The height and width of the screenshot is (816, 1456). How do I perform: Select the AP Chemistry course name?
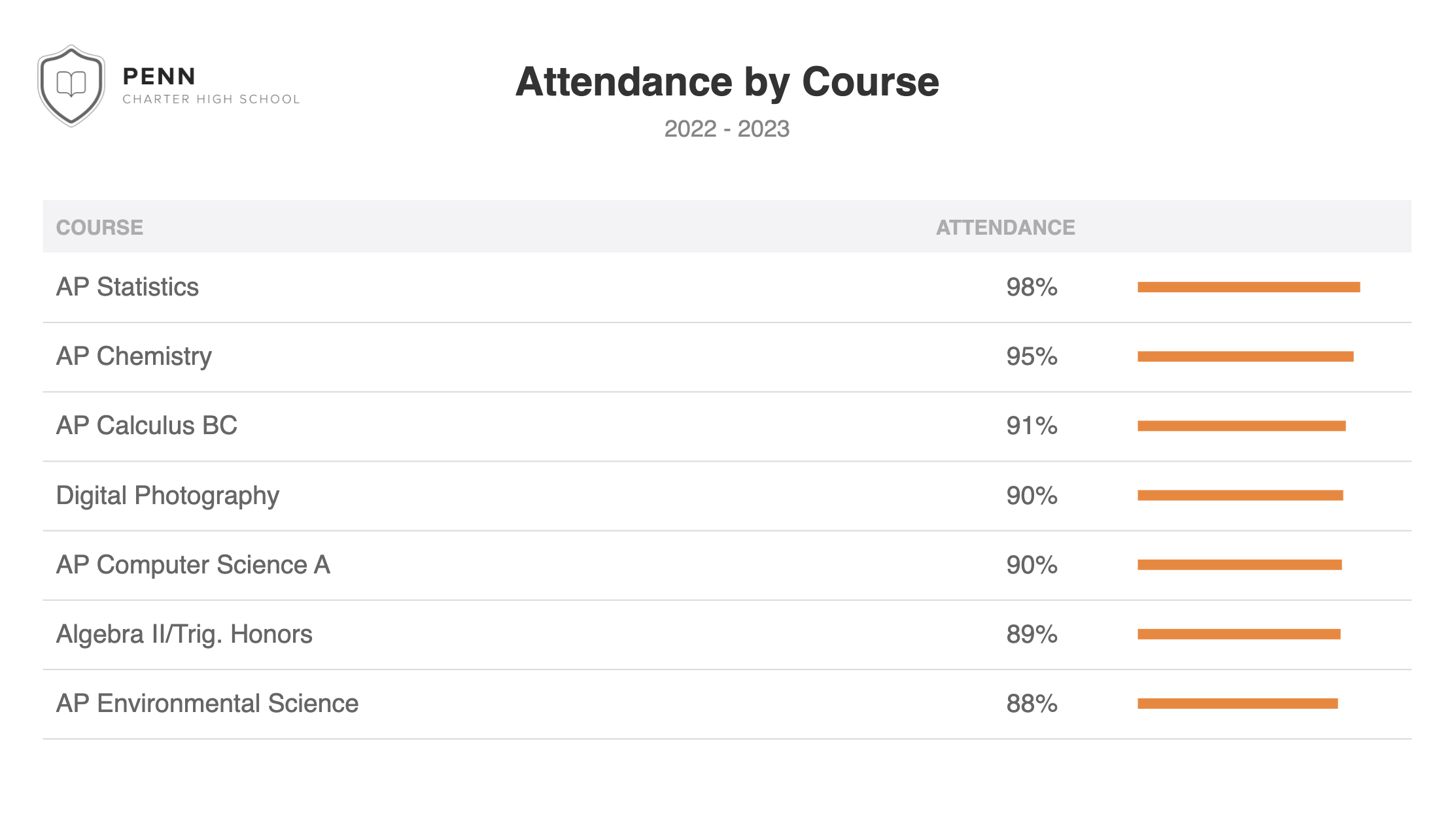134,356
